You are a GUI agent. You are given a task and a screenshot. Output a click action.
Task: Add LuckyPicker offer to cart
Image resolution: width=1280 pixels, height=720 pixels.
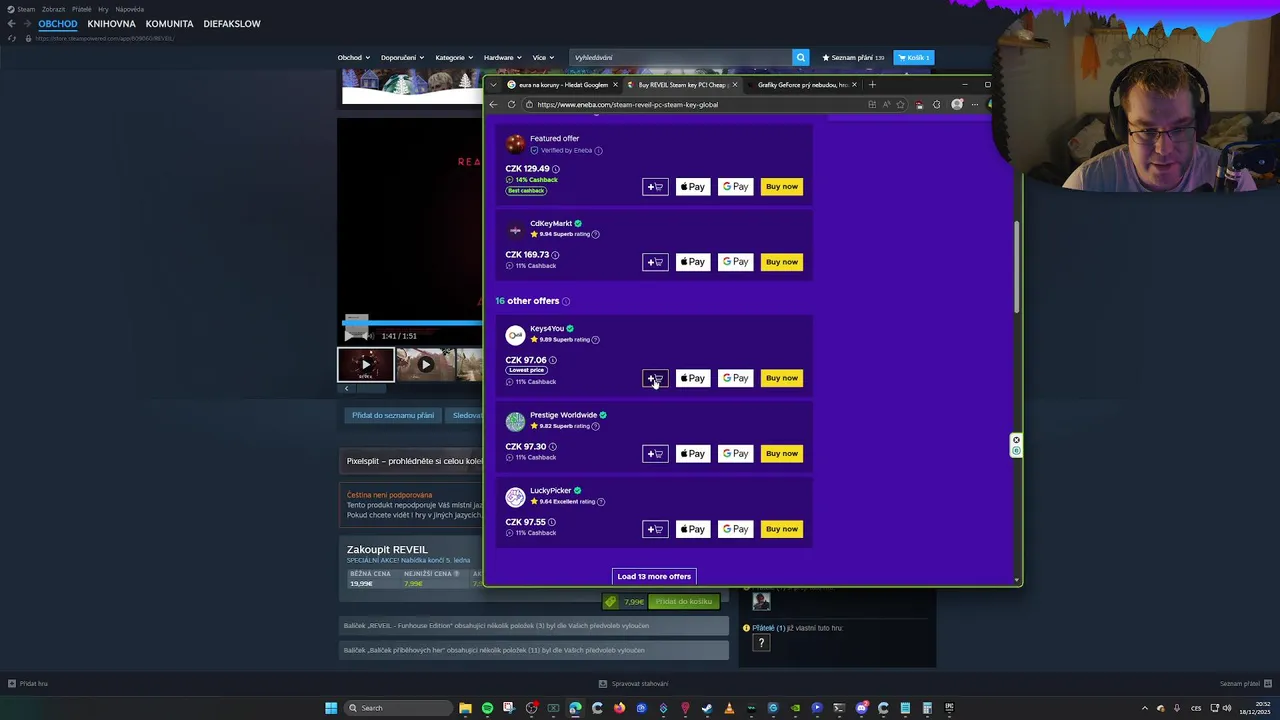point(655,529)
